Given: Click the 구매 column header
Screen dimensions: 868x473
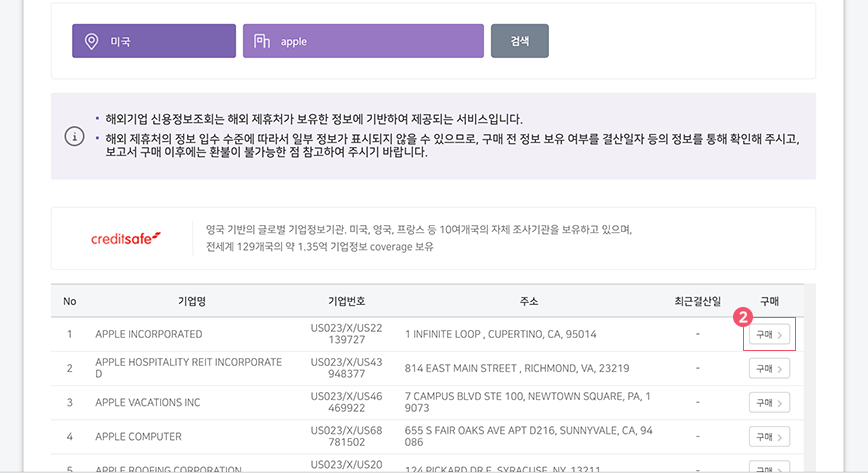Looking at the screenshot, I should [769, 301].
